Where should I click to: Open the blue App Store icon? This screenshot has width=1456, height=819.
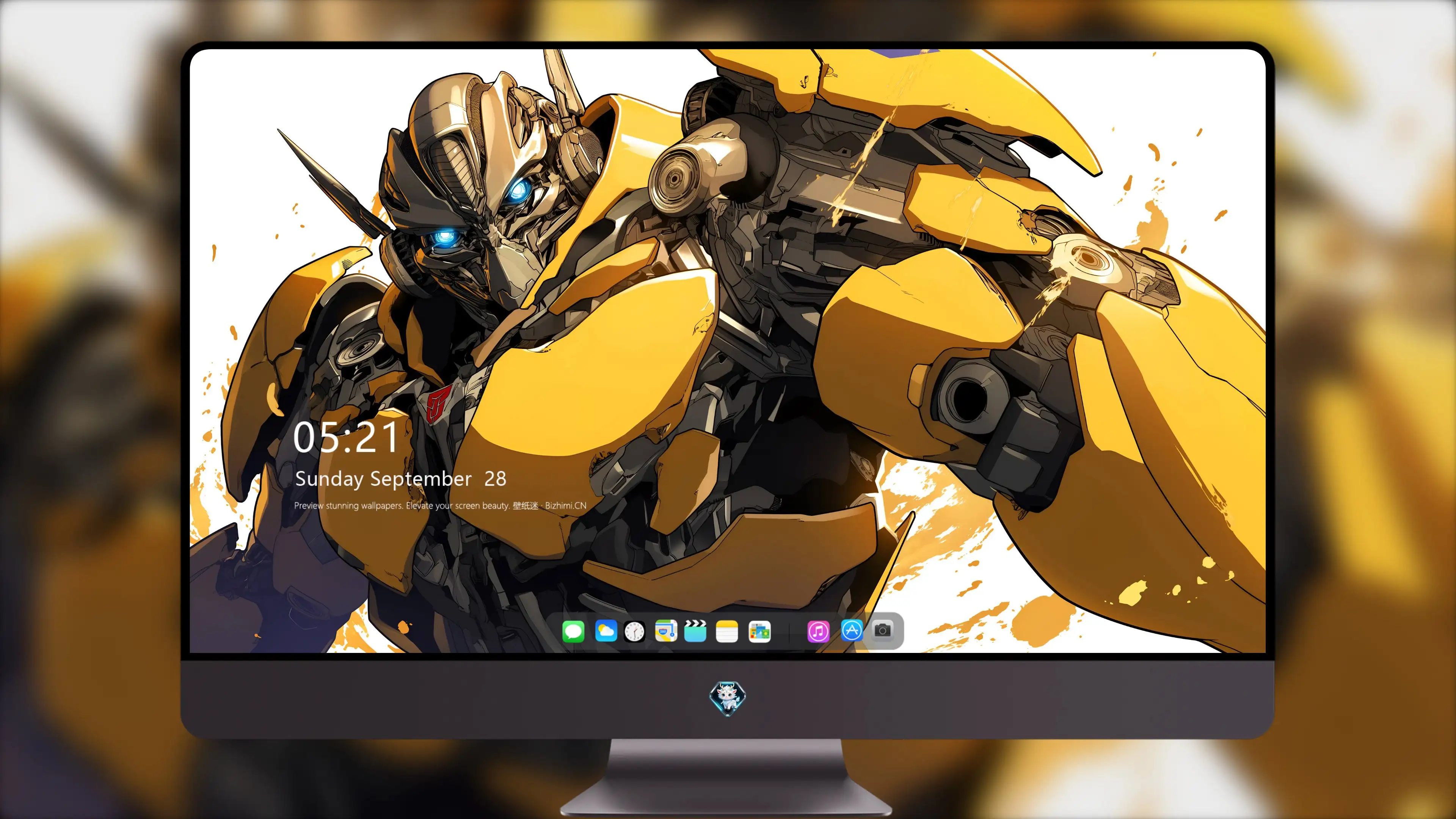(852, 630)
